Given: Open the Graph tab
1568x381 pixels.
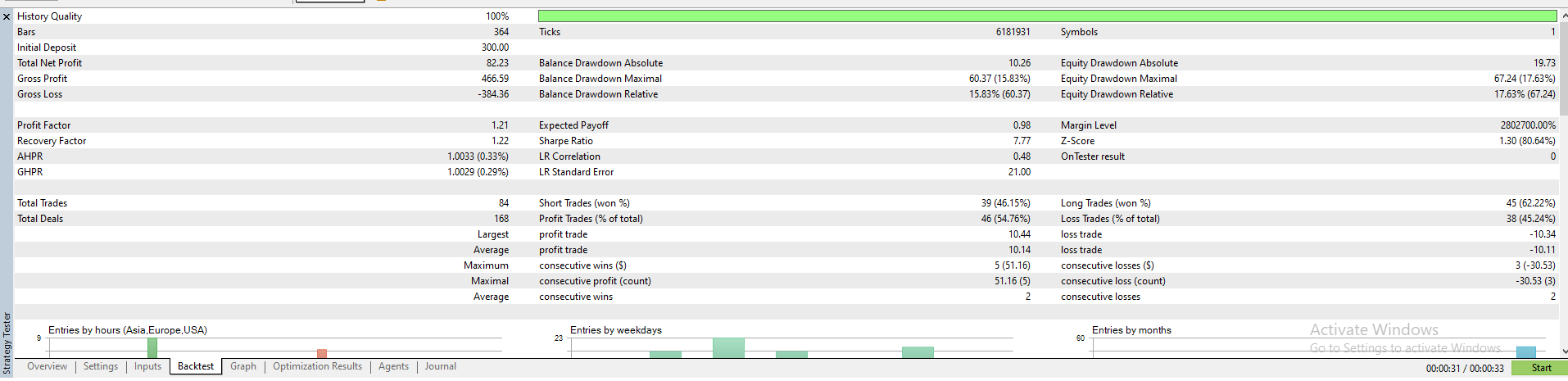Looking at the screenshot, I should point(242,366).
